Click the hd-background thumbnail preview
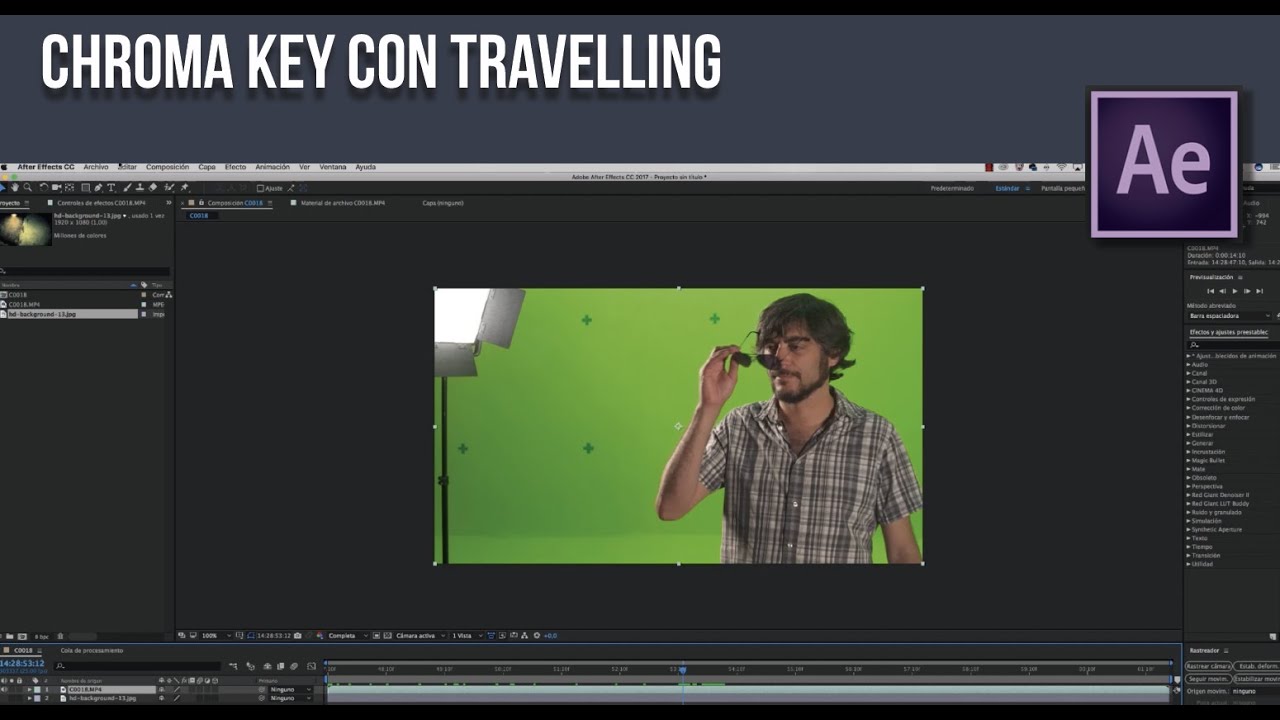Viewport: 1280px width, 720px height. click(x=25, y=228)
